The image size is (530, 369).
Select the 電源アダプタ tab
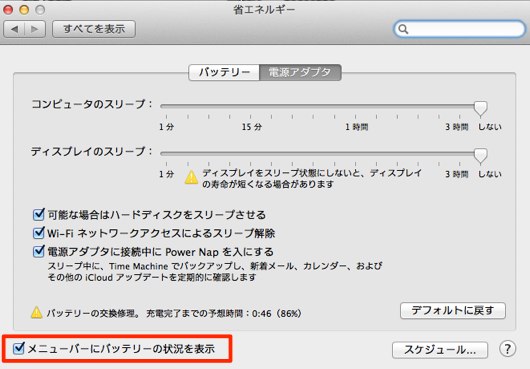300,72
